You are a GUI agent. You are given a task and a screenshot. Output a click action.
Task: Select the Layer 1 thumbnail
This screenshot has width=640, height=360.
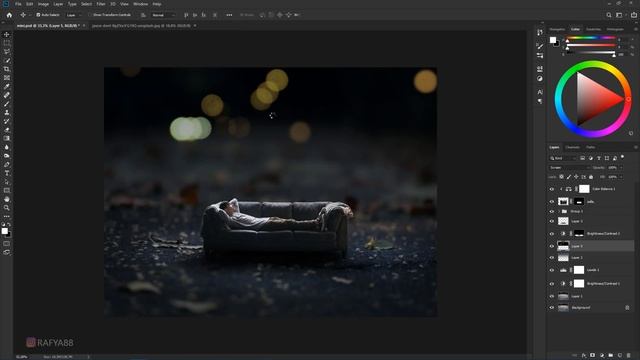point(563,296)
